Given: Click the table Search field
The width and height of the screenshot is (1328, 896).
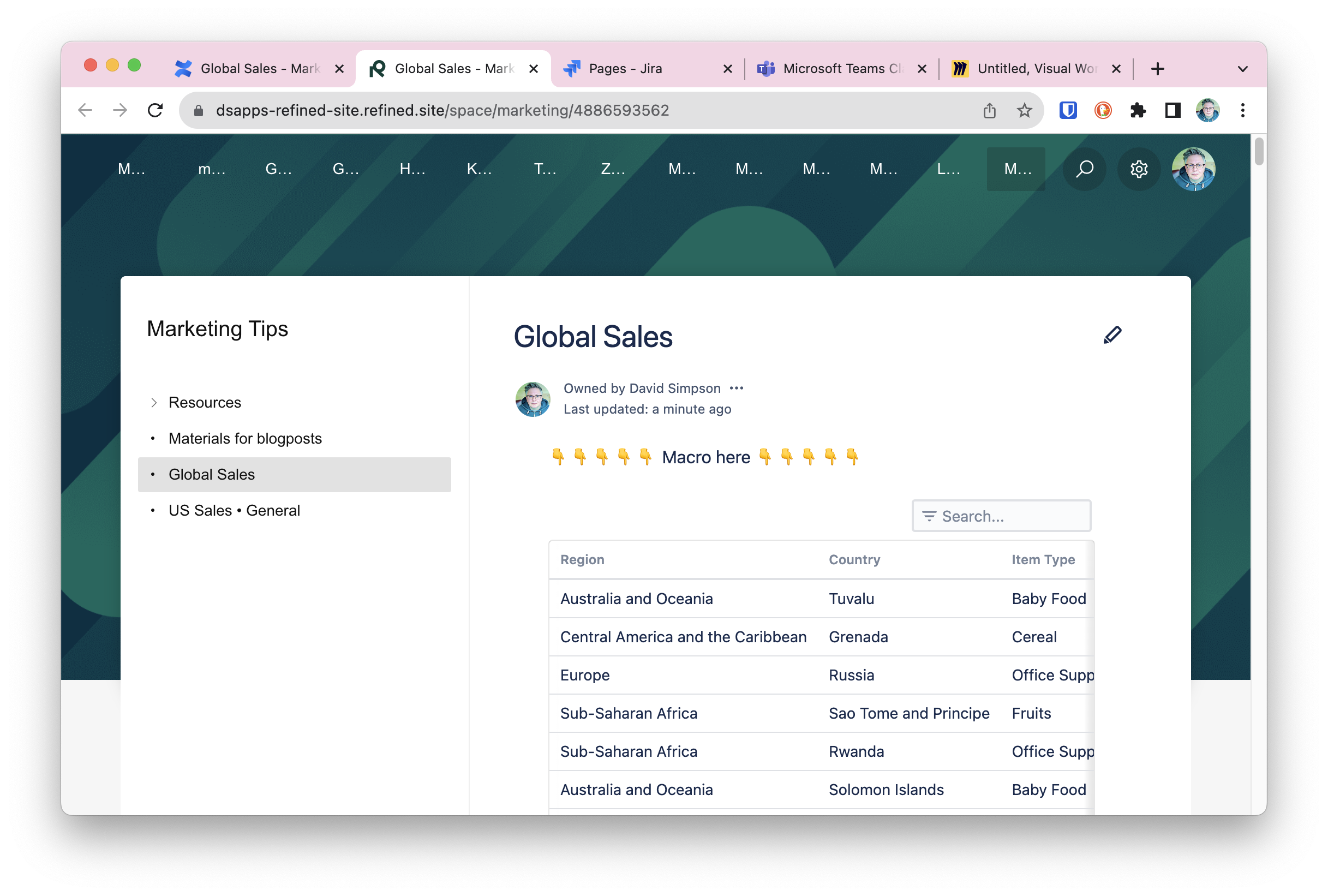Looking at the screenshot, I should point(1001,516).
